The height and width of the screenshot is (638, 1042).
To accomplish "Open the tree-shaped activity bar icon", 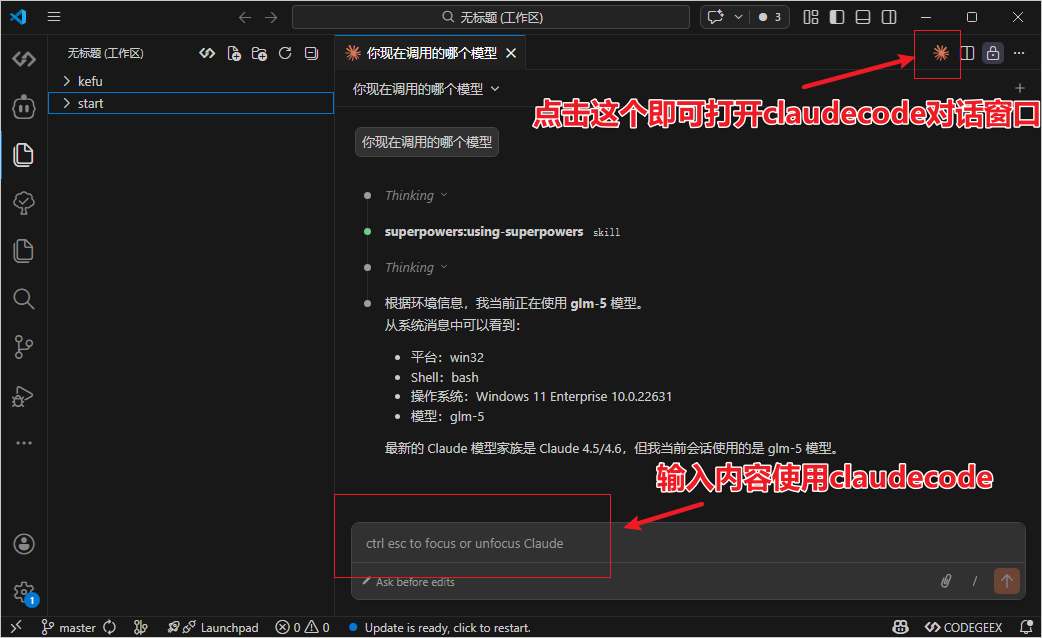I will [24, 203].
